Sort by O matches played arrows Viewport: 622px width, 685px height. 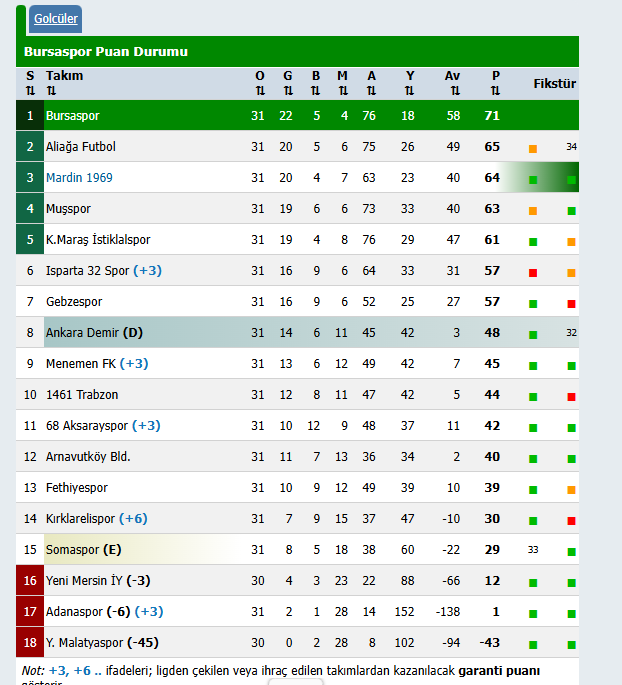(x=260, y=91)
